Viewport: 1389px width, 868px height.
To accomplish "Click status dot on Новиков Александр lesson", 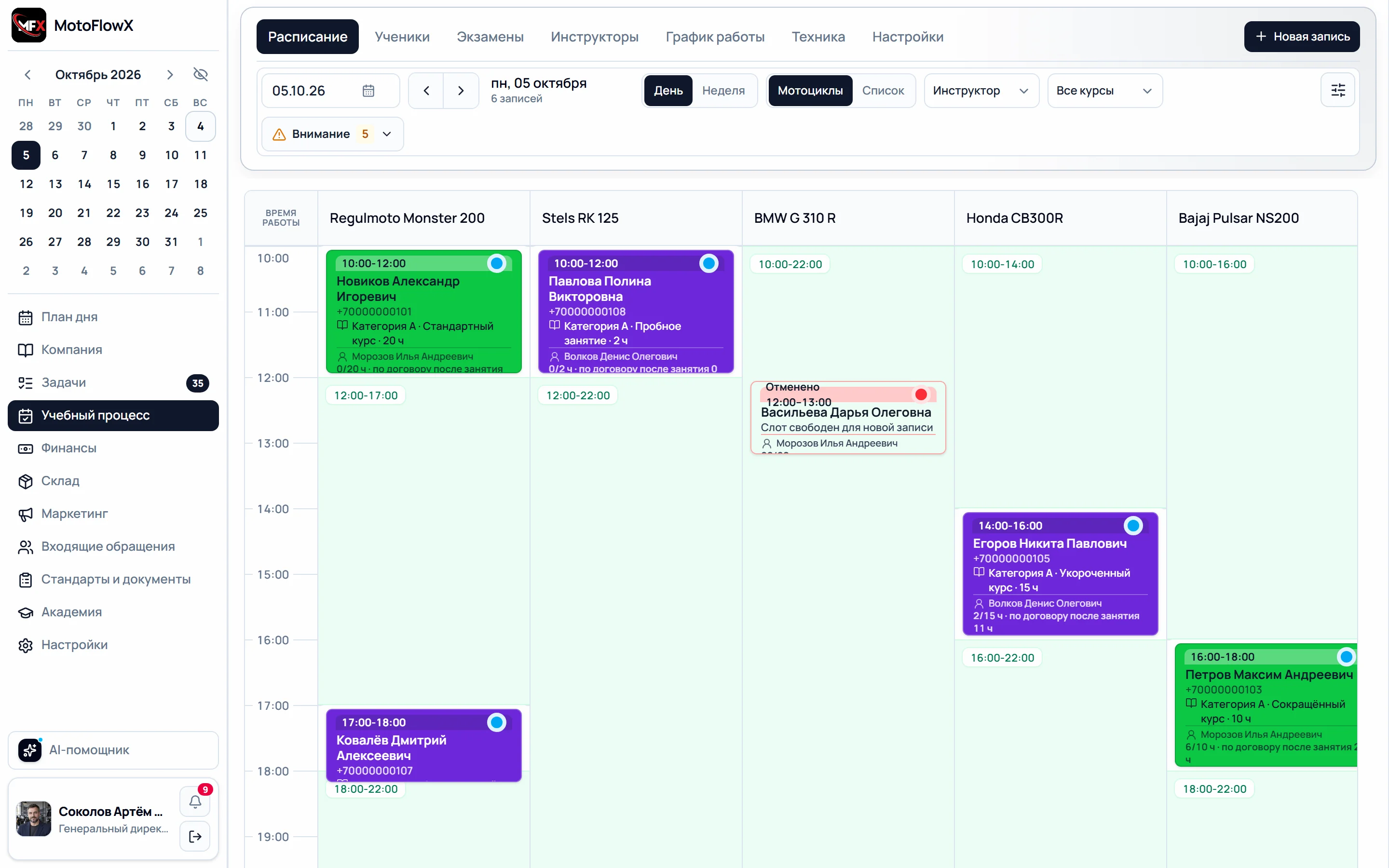I will point(496,263).
